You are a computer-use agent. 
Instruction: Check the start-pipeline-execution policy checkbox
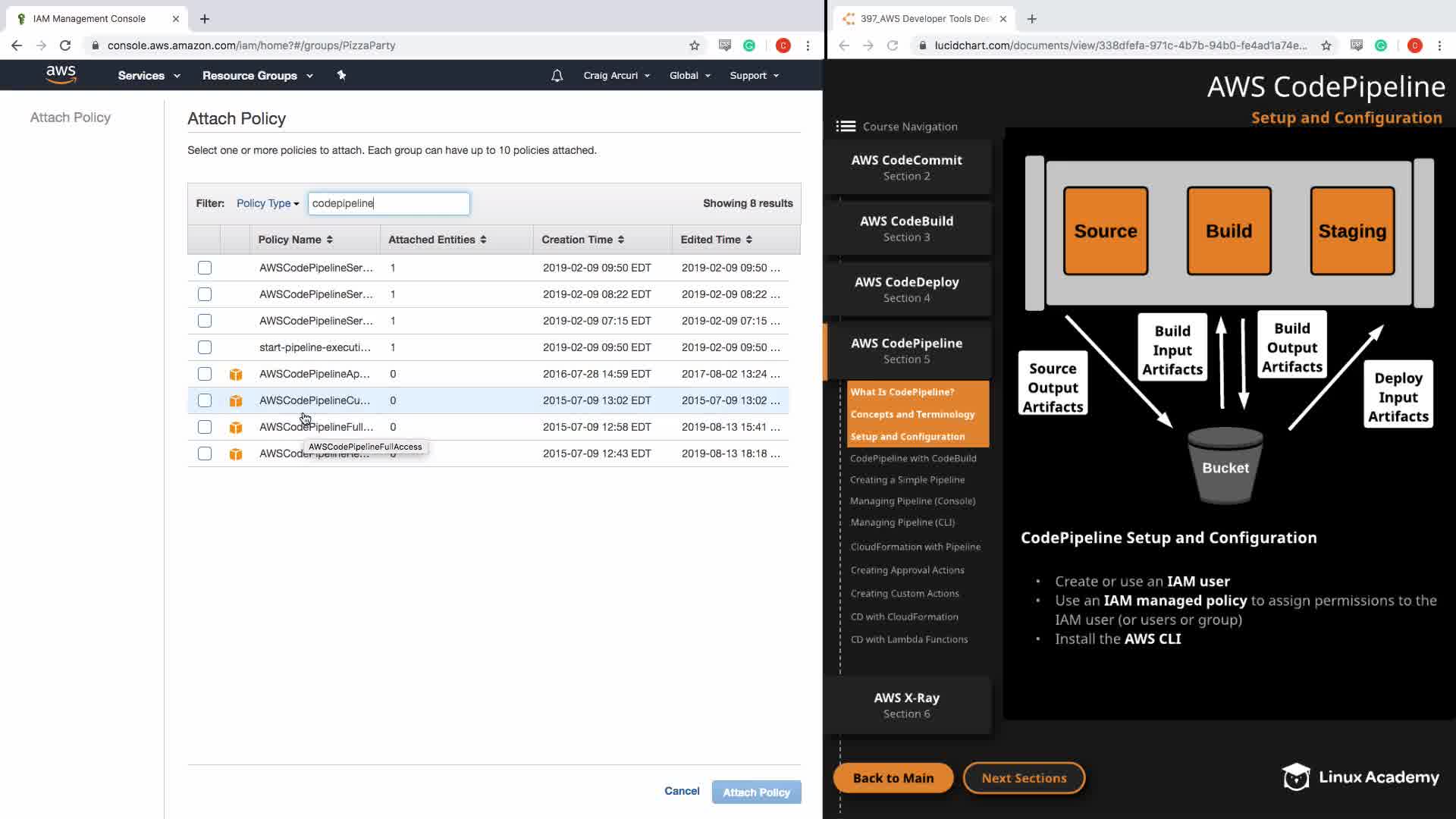(x=205, y=347)
